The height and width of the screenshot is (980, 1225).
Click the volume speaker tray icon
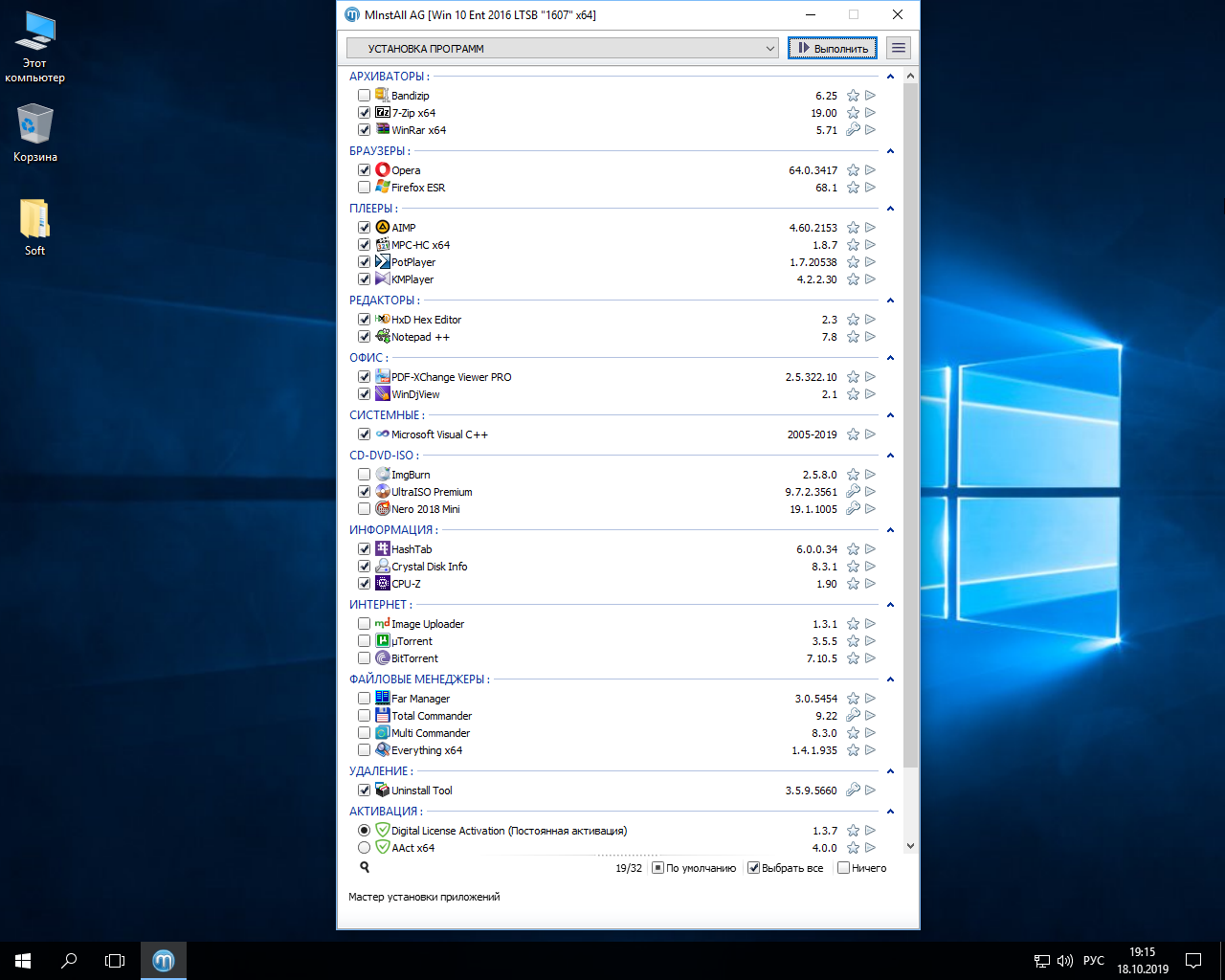point(1064,961)
